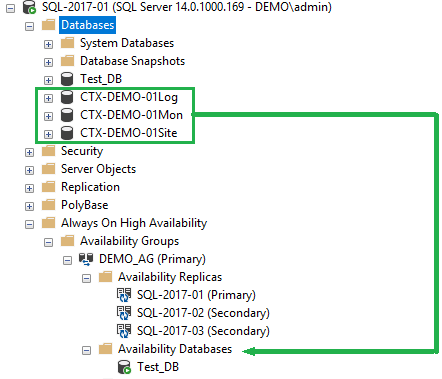Select the SQL-2017-02 (Secondary) replica label
The width and height of the screenshot is (442, 379).
203,313
